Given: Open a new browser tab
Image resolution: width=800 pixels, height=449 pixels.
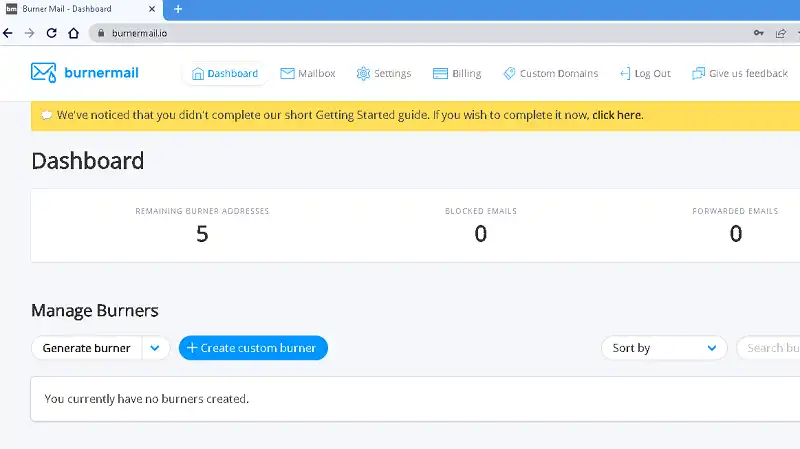Looking at the screenshot, I should pyautogui.click(x=178, y=9).
